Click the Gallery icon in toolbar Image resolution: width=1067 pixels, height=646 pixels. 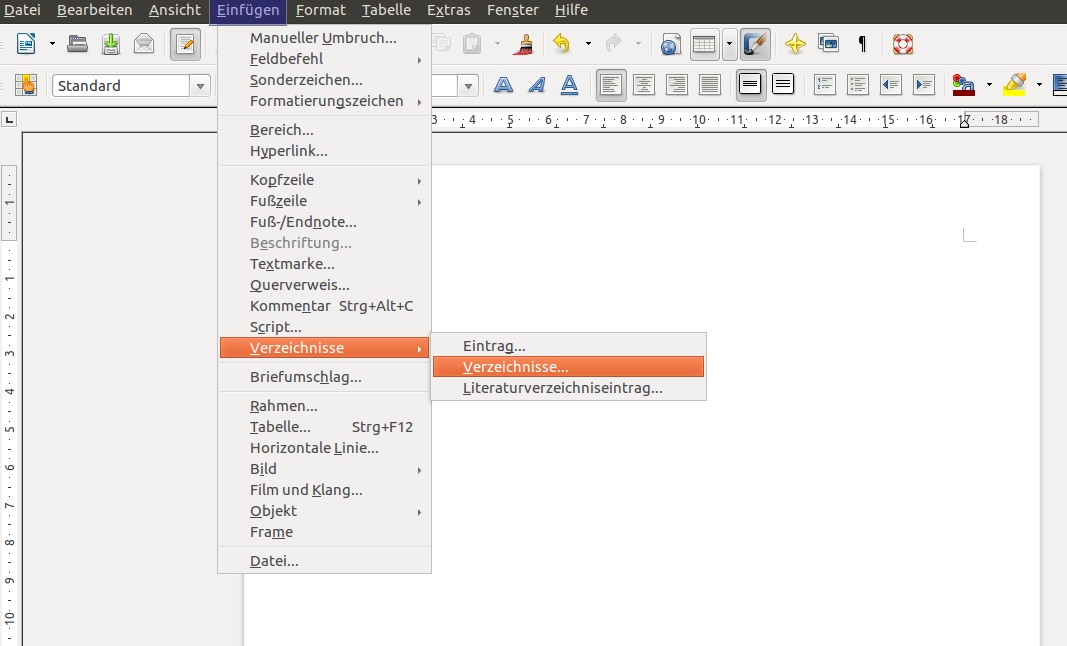[x=828, y=44]
